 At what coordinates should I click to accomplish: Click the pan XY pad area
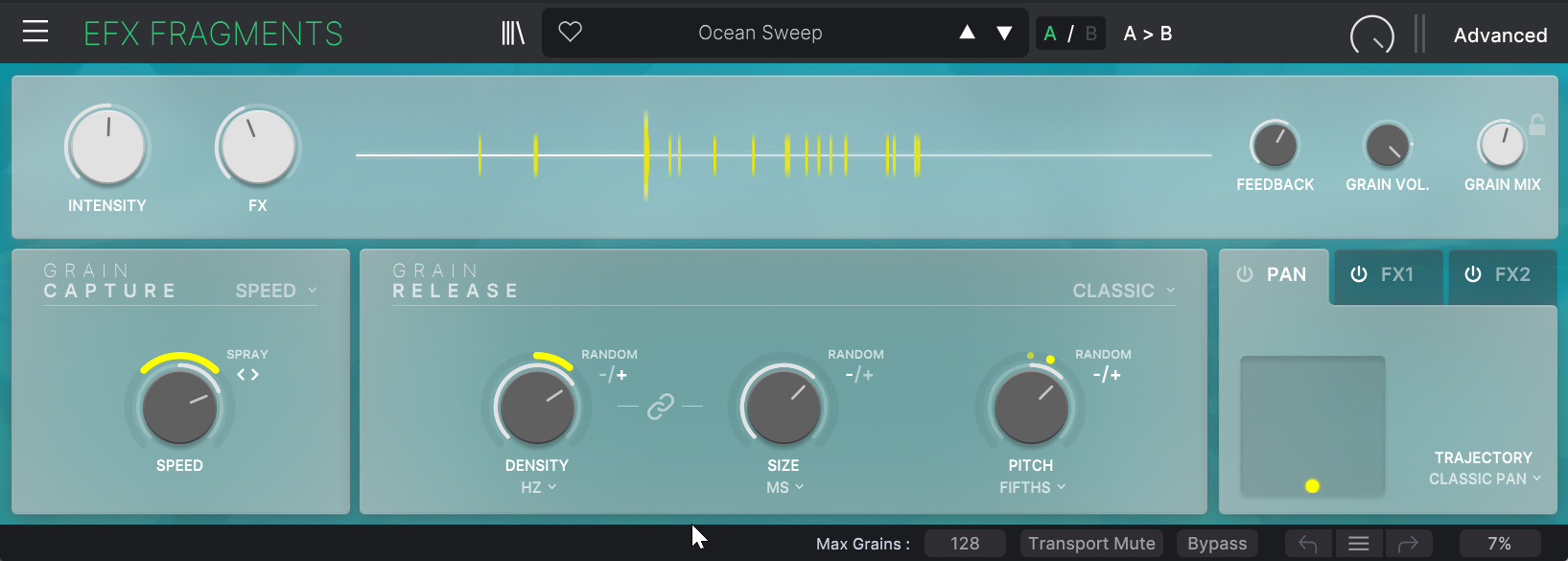1313,426
